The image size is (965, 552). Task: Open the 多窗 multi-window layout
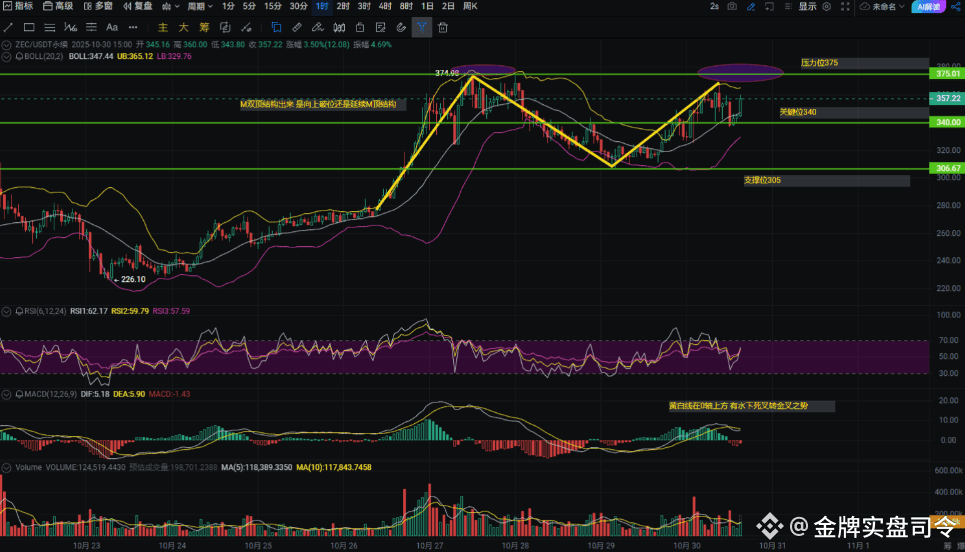tap(98, 6)
